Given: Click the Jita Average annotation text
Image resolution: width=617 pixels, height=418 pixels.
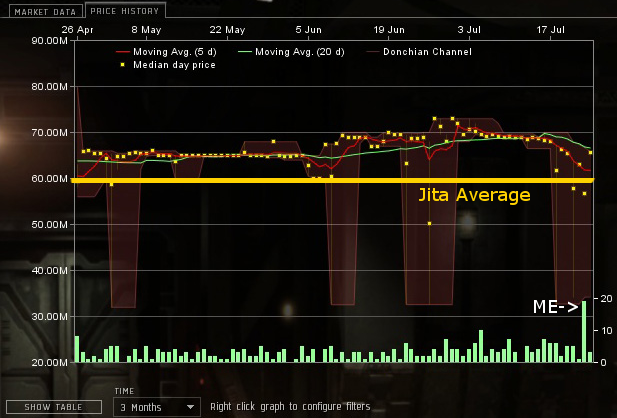Looking at the screenshot, I should tap(473, 195).
